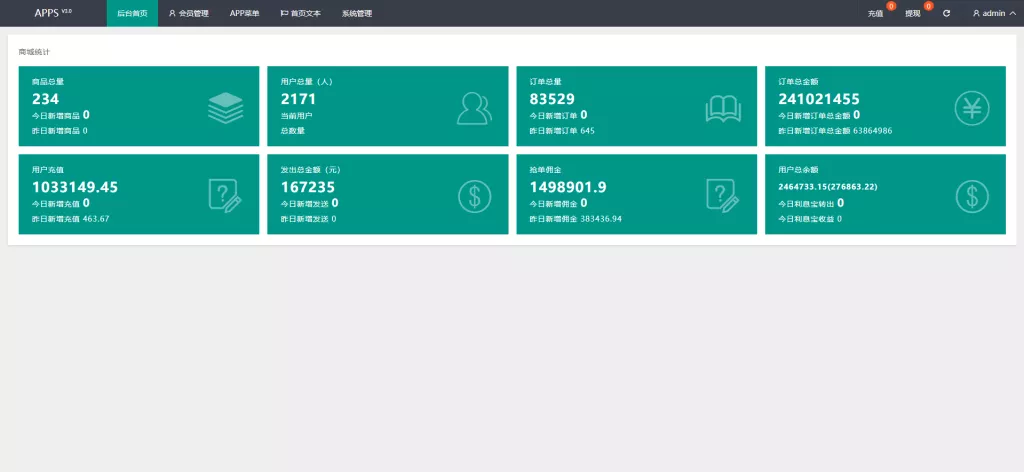Viewport: 1024px width, 472px height.
Task: Click the stacked layers icon in 商品总量 card
Action: [x=225, y=107]
